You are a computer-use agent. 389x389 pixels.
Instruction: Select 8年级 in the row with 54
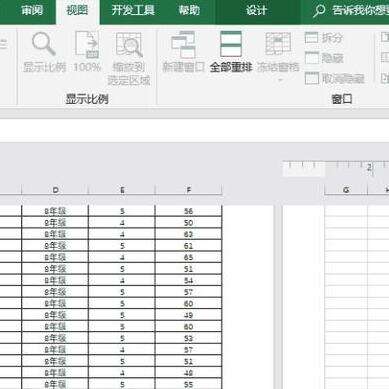[x=55, y=280]
